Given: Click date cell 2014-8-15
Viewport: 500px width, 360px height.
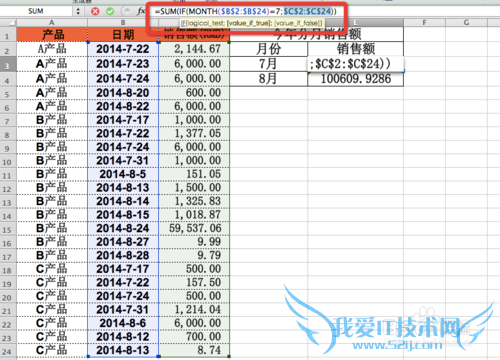Looking at the screenshot, I should pyautogui.click(x=123, y=215).
